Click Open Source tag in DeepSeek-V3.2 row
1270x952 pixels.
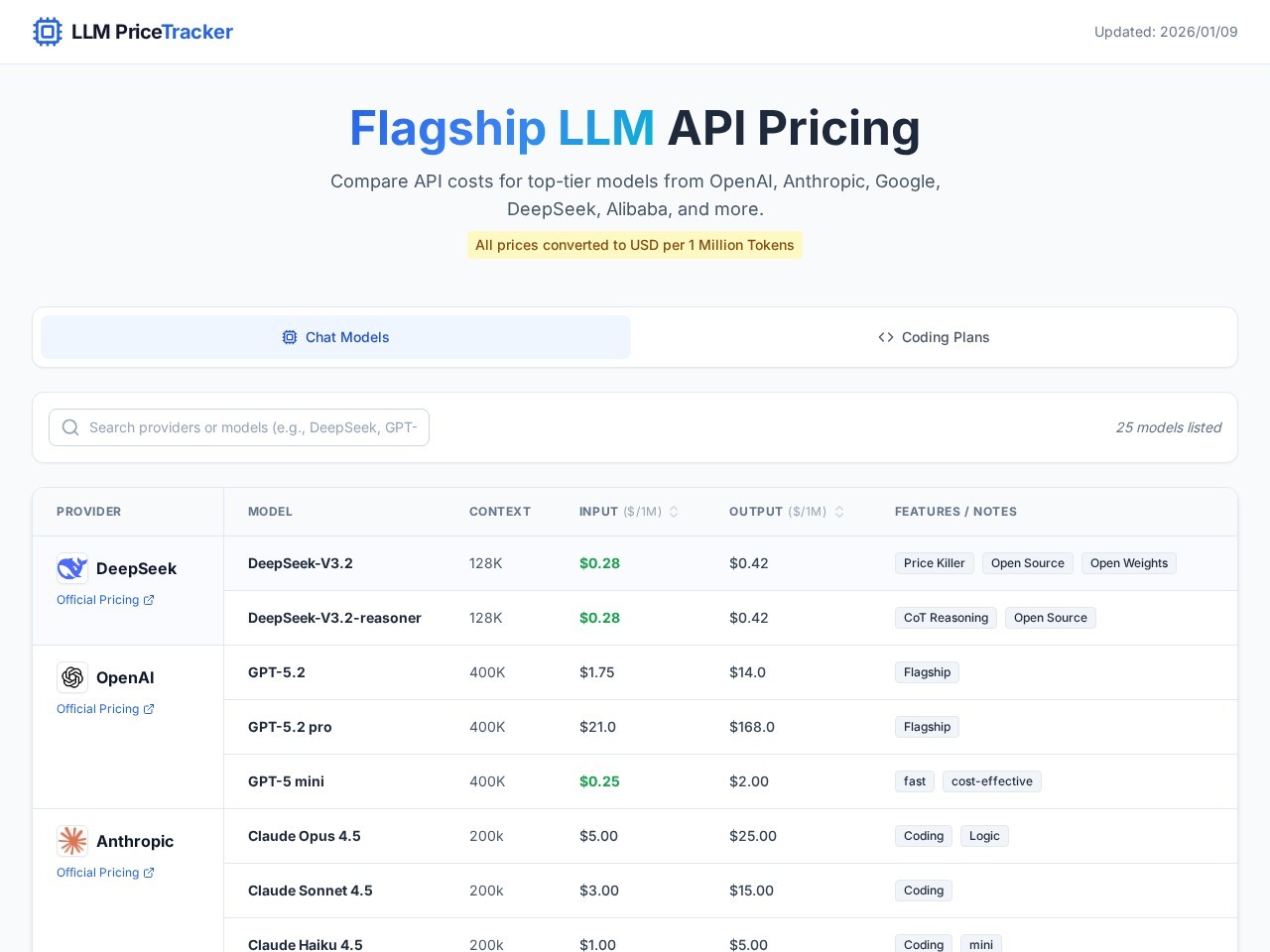point(1028,563)
